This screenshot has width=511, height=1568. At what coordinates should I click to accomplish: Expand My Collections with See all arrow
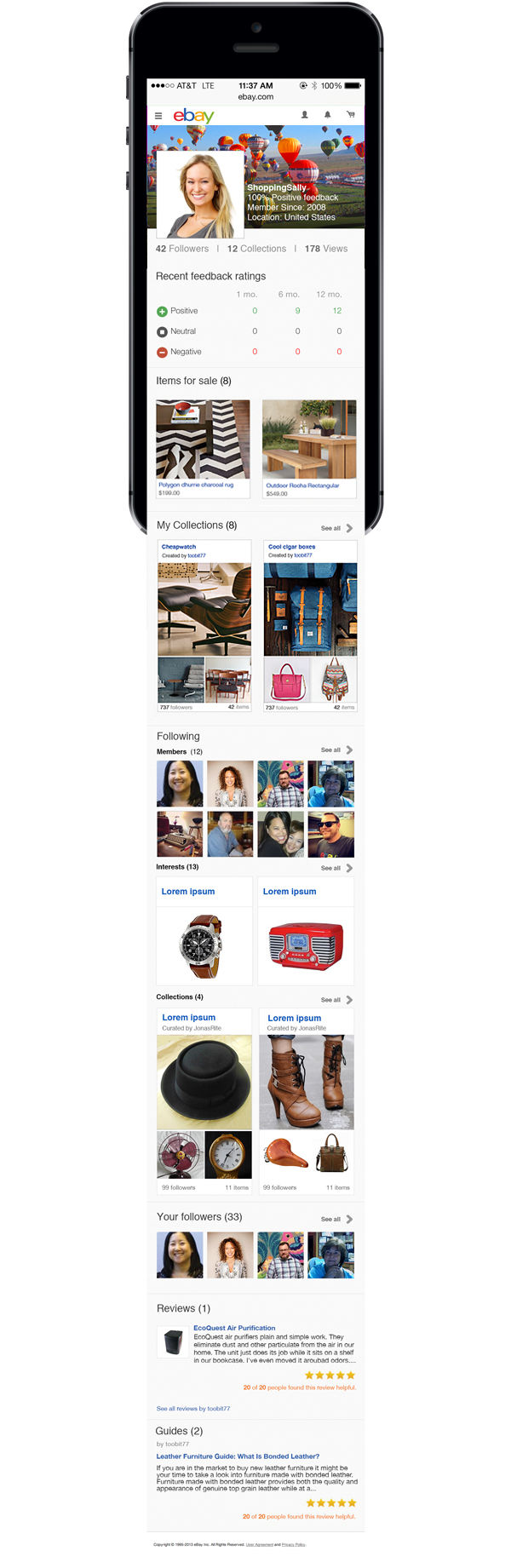pyautogui.click(x=337, y=528)
